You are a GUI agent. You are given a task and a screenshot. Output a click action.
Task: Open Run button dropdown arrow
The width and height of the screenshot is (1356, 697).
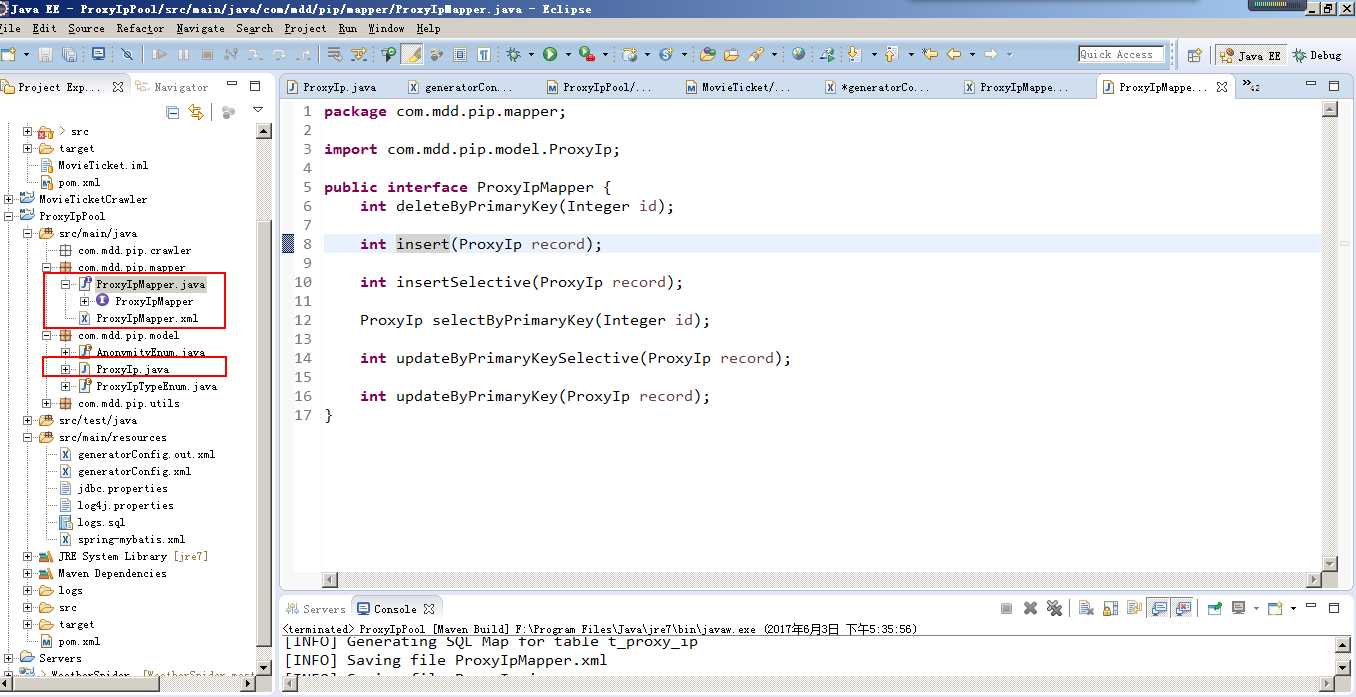pyautogui.click(x=568, y=55)
